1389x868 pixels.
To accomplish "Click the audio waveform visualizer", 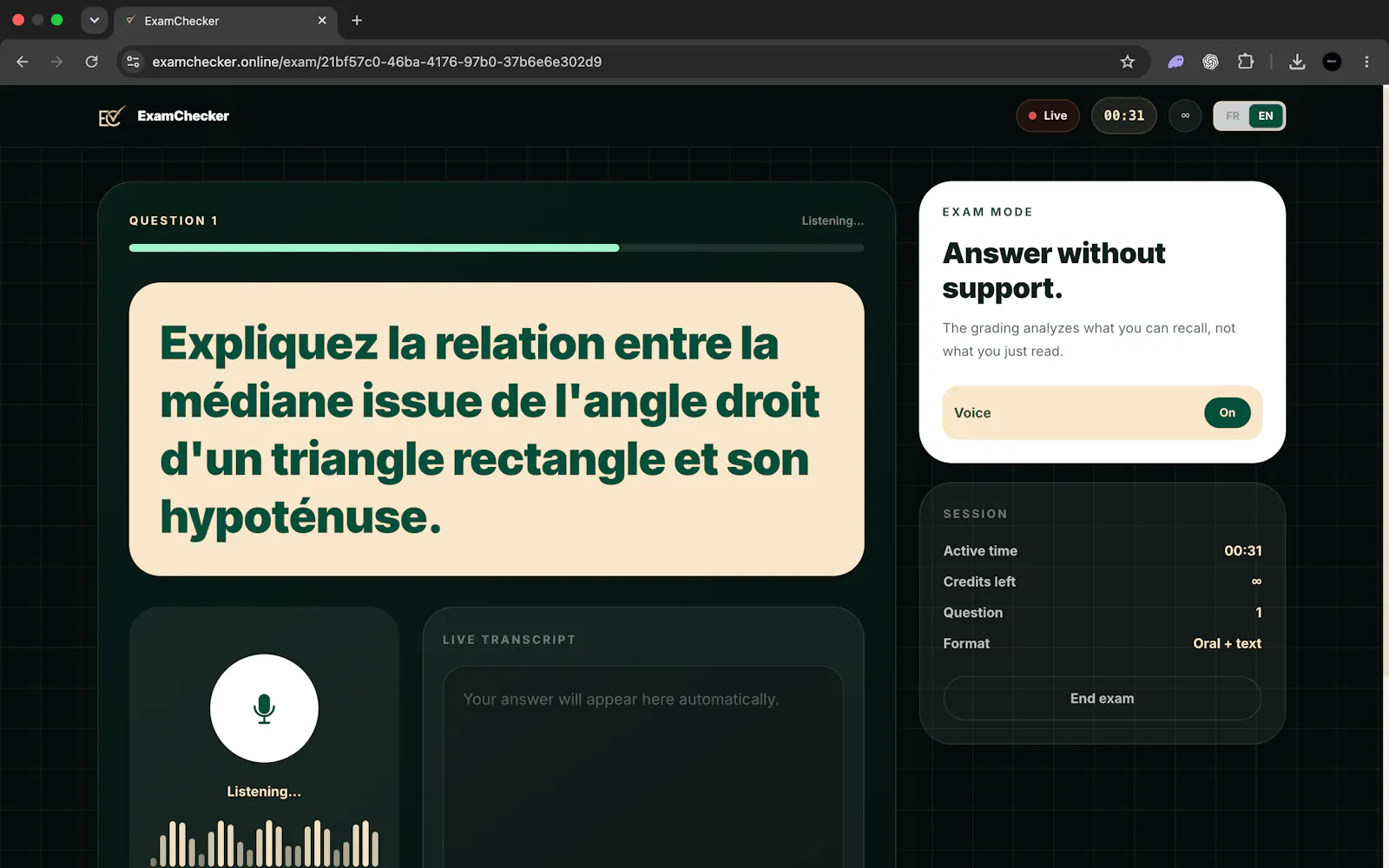I will 265,843.
